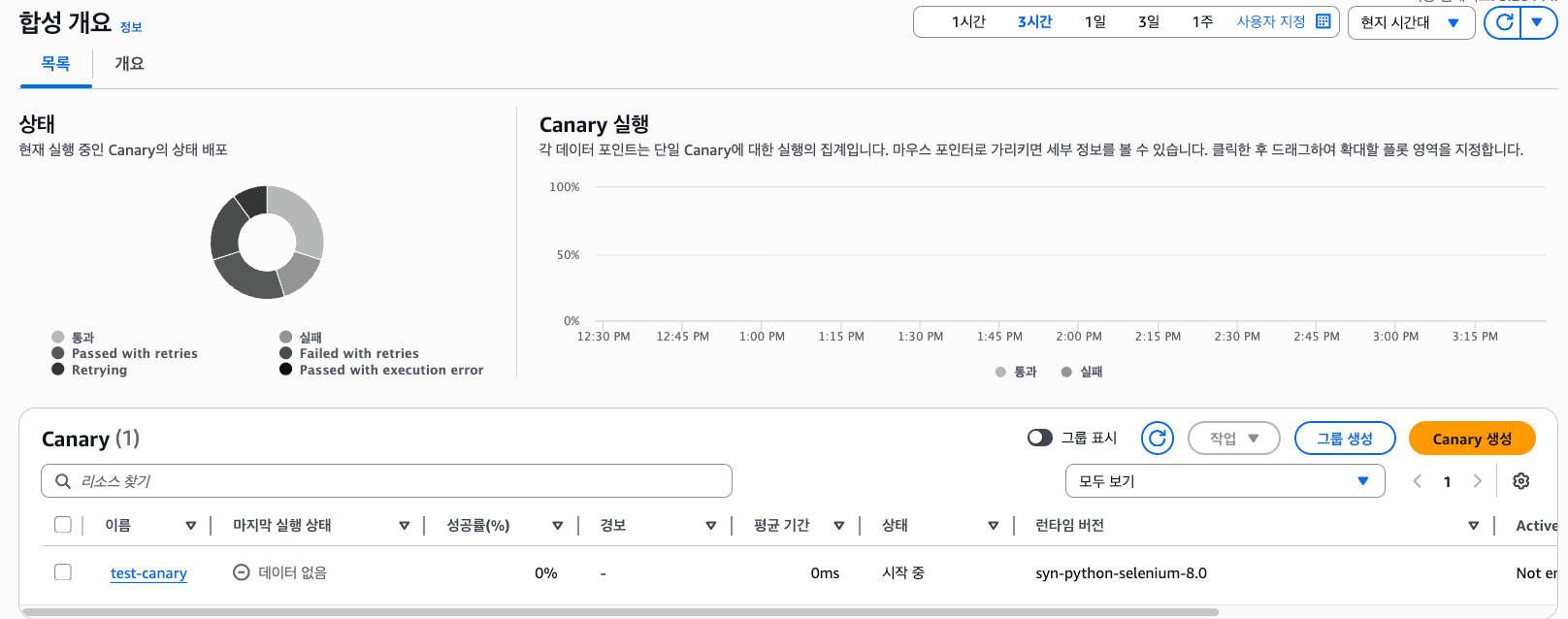Viewport: 1568px width, 619px height.
Task: Select the 1일 time range
Action: coord(1095,22)
